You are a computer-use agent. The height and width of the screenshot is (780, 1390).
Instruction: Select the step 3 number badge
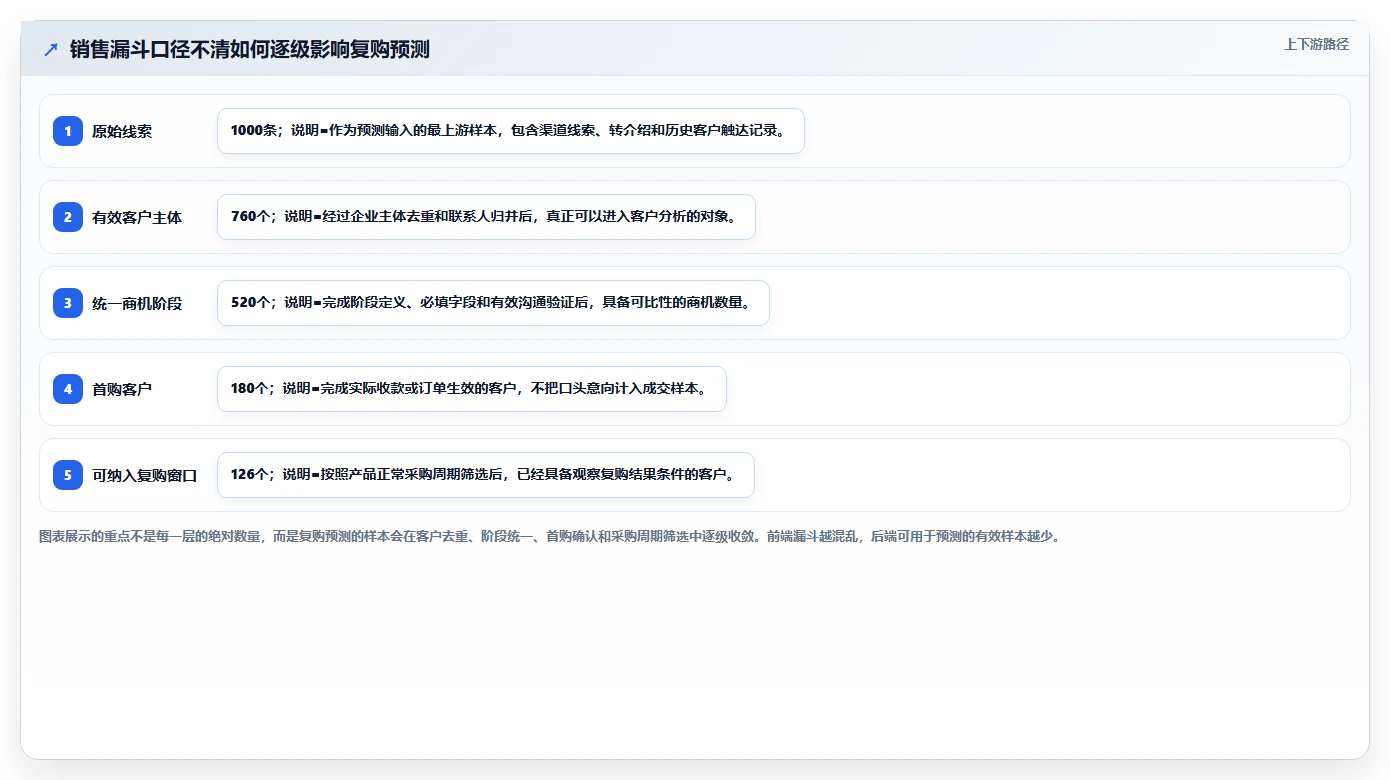point(68,303)
